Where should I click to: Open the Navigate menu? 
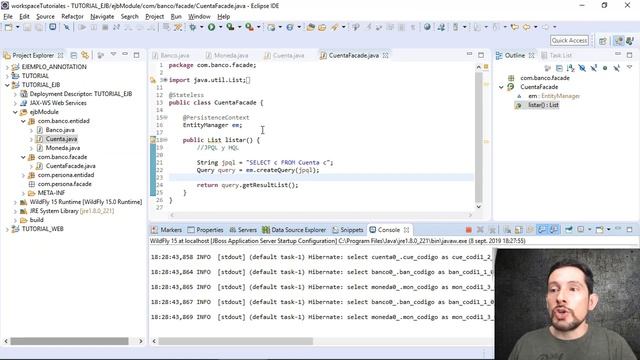102,16
